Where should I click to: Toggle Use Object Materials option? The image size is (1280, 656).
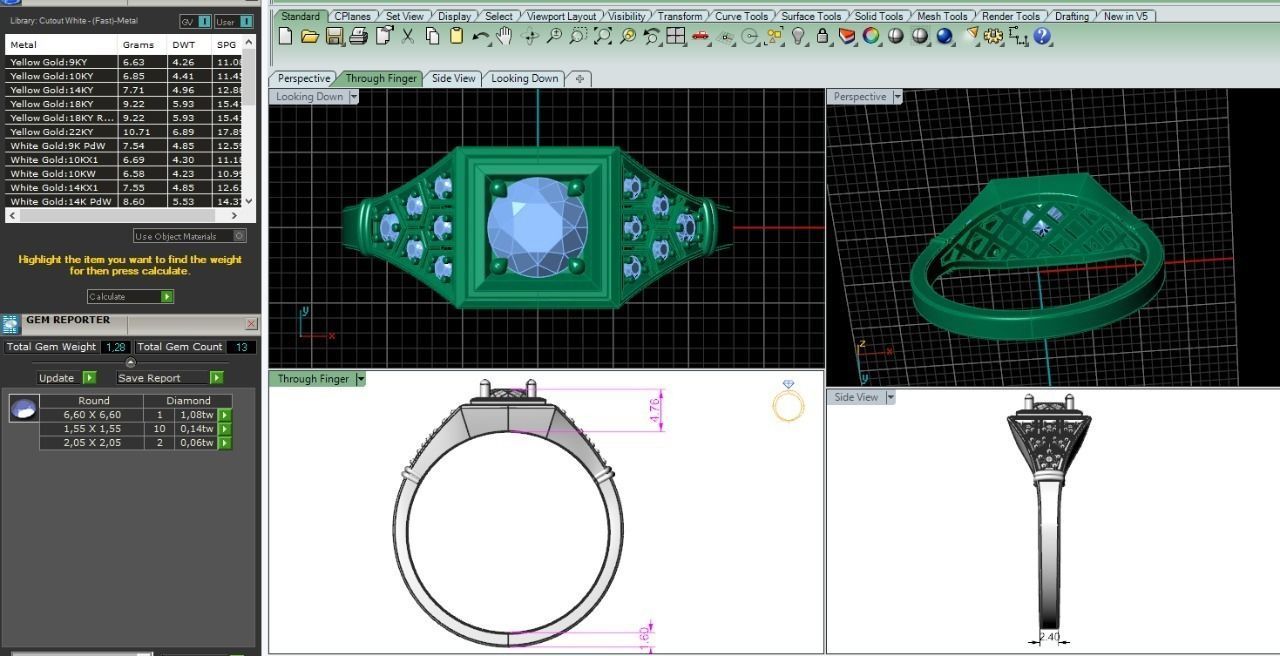(x=190, y=236)
